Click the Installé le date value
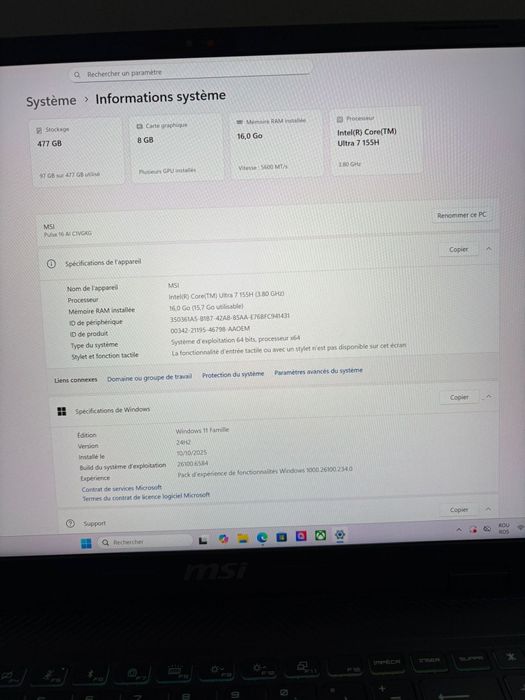 192,453
